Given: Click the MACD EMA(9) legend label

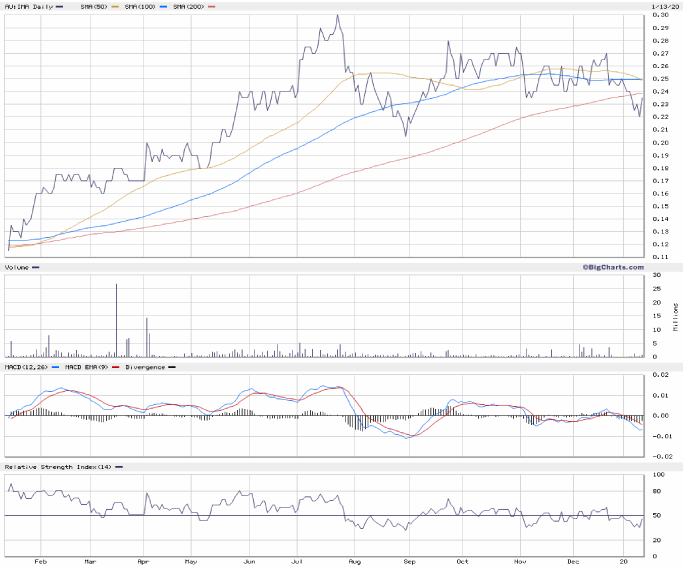Looking at the screenshot, I should click(76, 368).
